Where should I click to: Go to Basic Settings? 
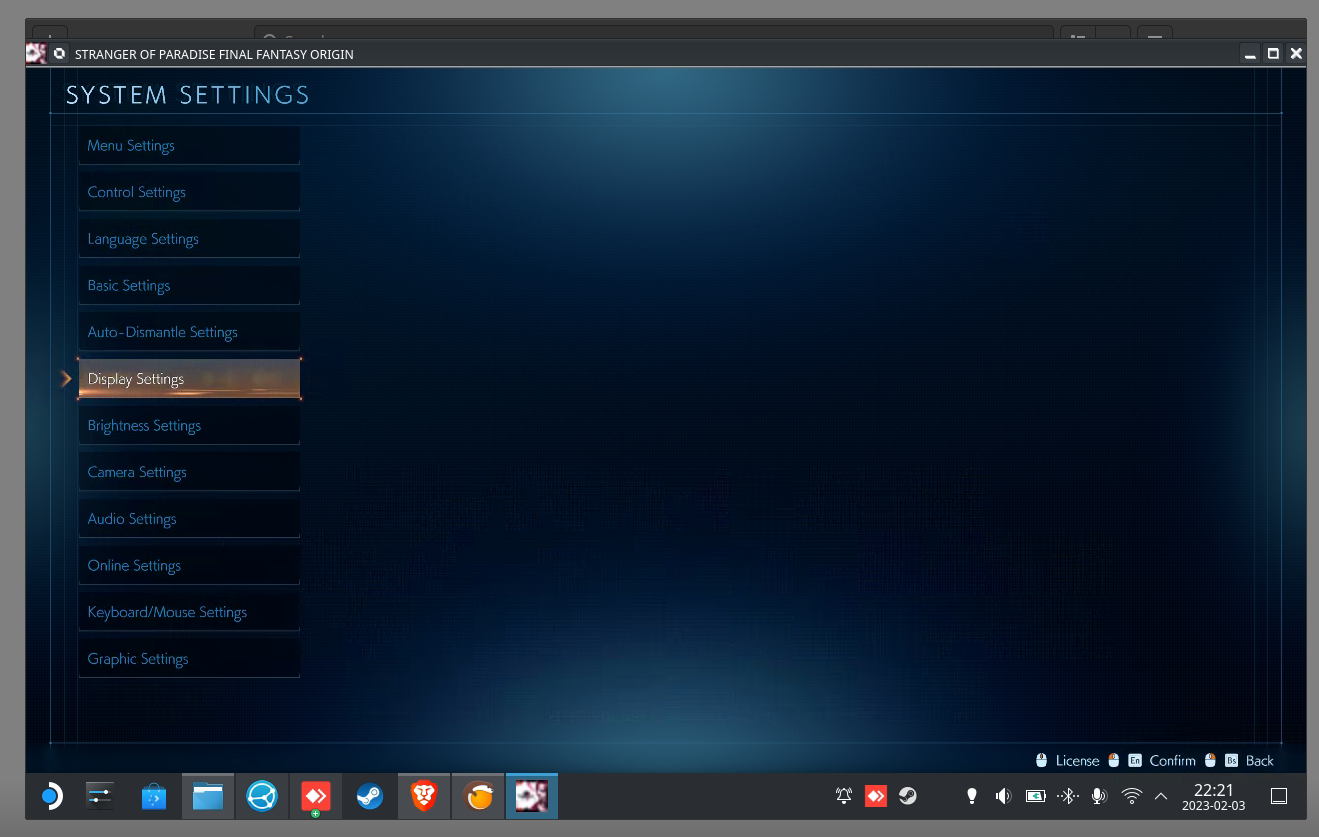tap(189, 285)
